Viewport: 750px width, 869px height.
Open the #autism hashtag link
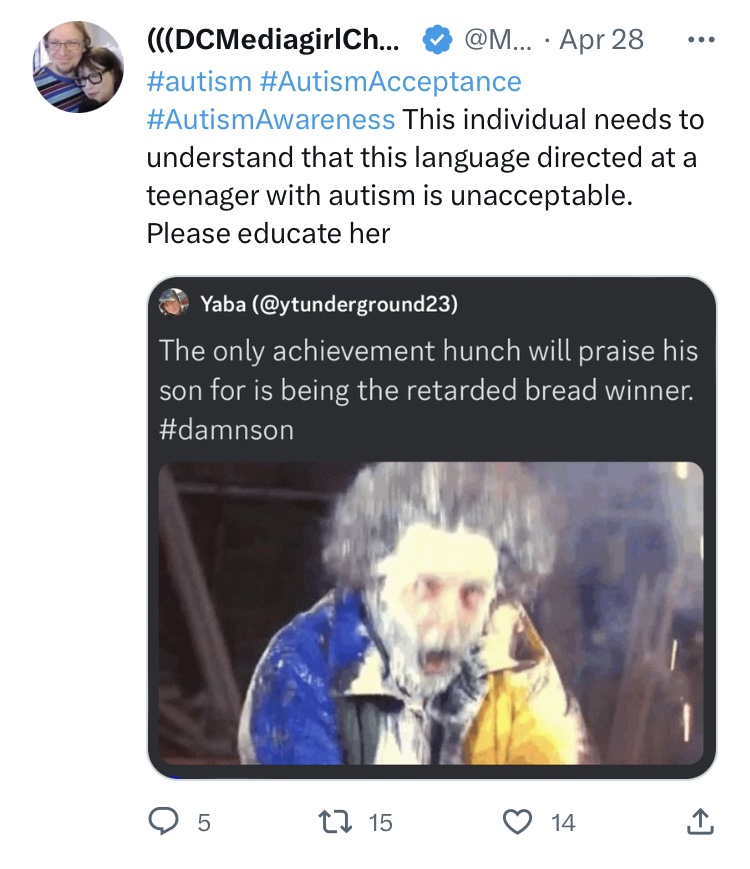[x=199, y=82]
